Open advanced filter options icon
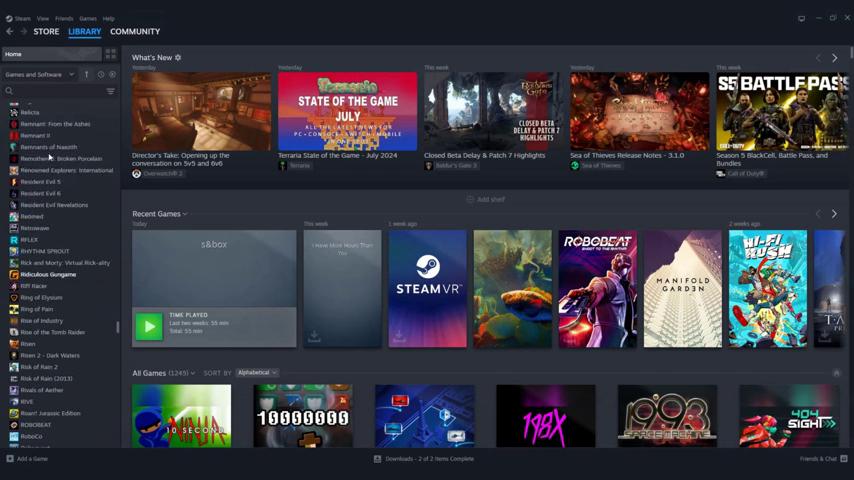854x480 pixels. 110,91
